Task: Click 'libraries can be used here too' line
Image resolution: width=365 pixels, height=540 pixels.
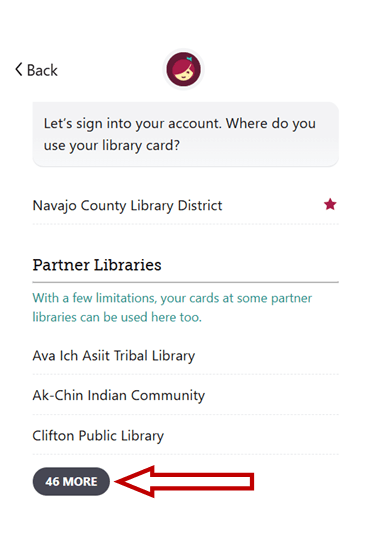Action: [x=117, y=317]
